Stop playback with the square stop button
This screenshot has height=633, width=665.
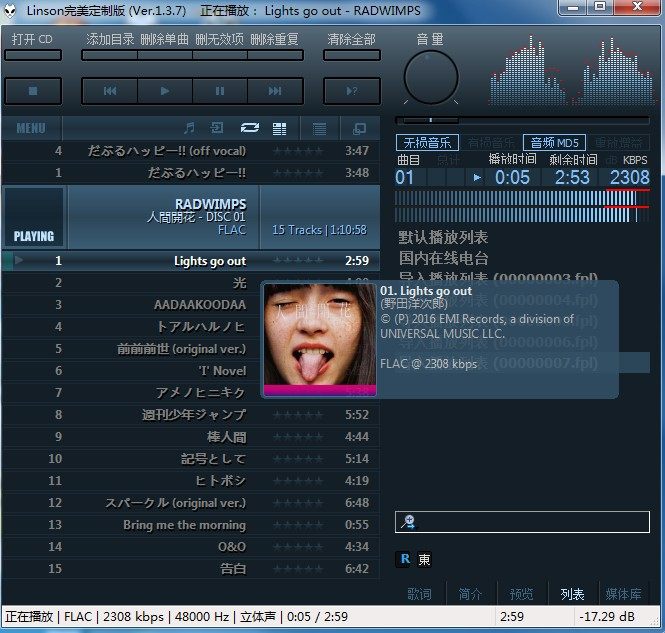(33, 91)
